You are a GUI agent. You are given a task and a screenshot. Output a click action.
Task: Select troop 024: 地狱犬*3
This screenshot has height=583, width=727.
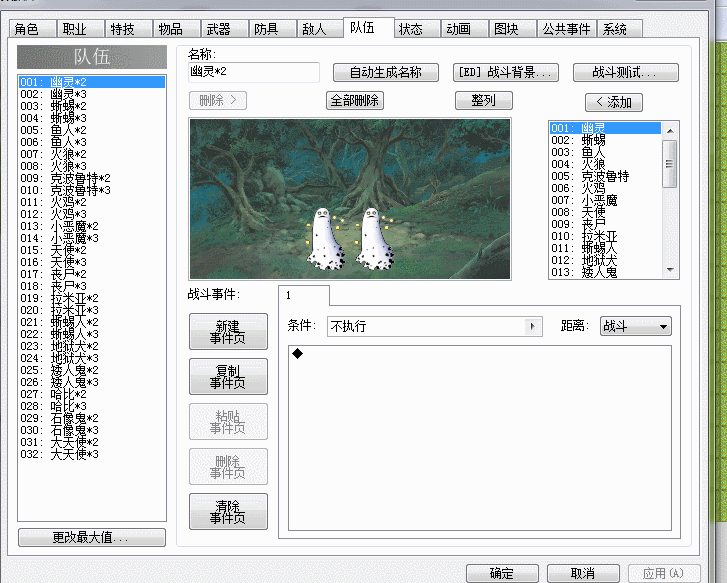(x=92, y=358)
